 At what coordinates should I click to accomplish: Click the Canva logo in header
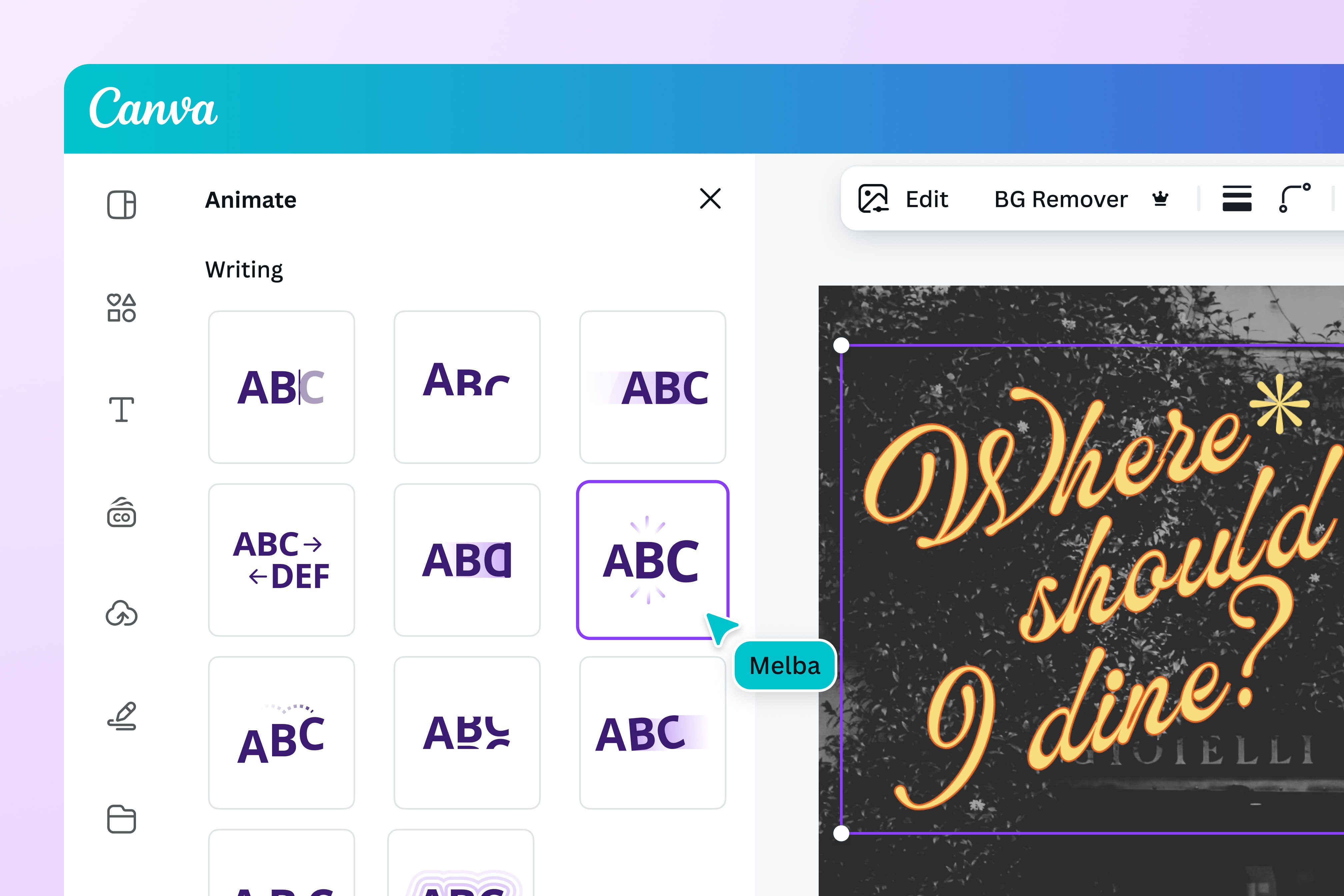pos(153,108)
